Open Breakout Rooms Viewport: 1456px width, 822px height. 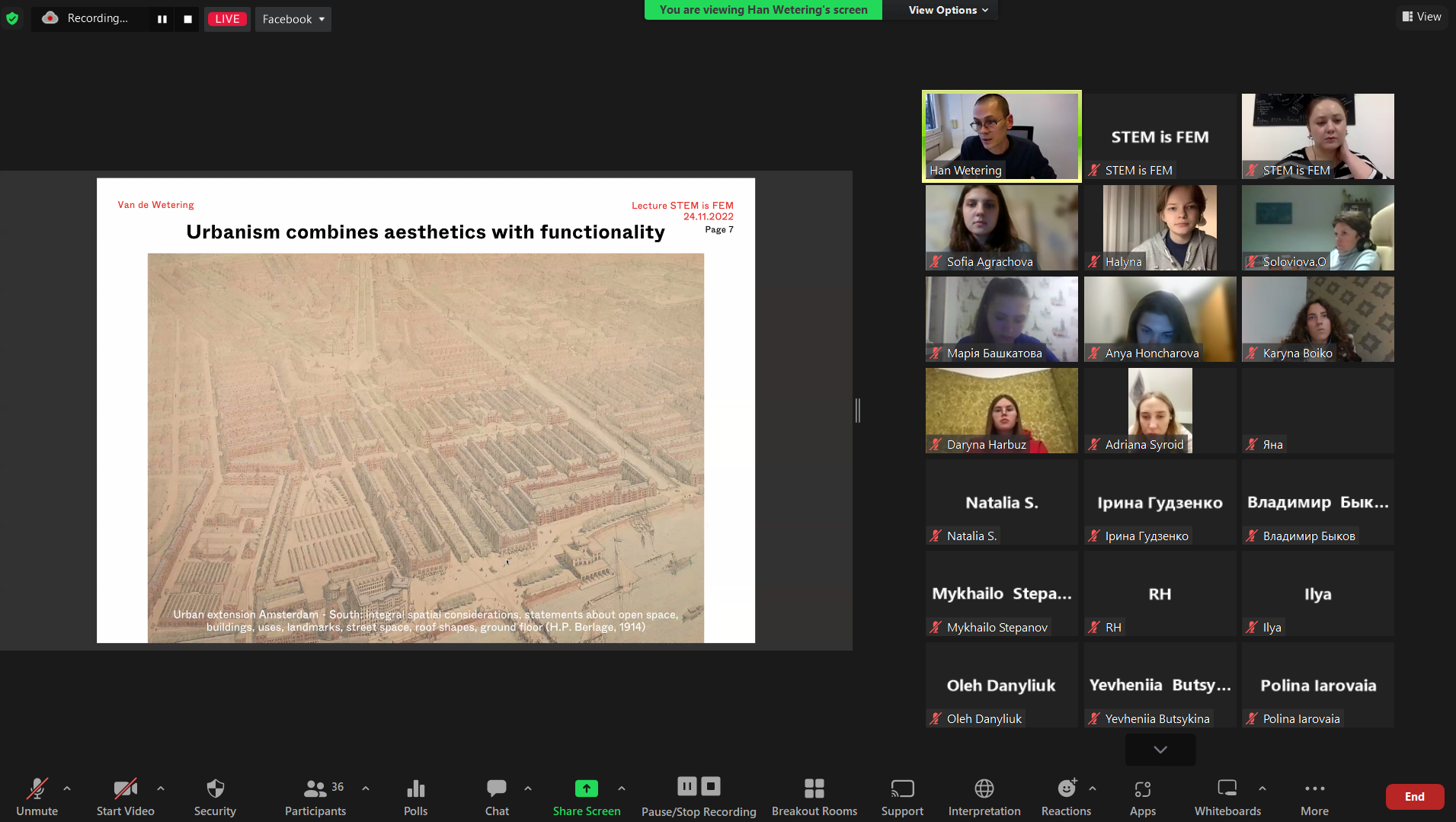click(814, 797)
